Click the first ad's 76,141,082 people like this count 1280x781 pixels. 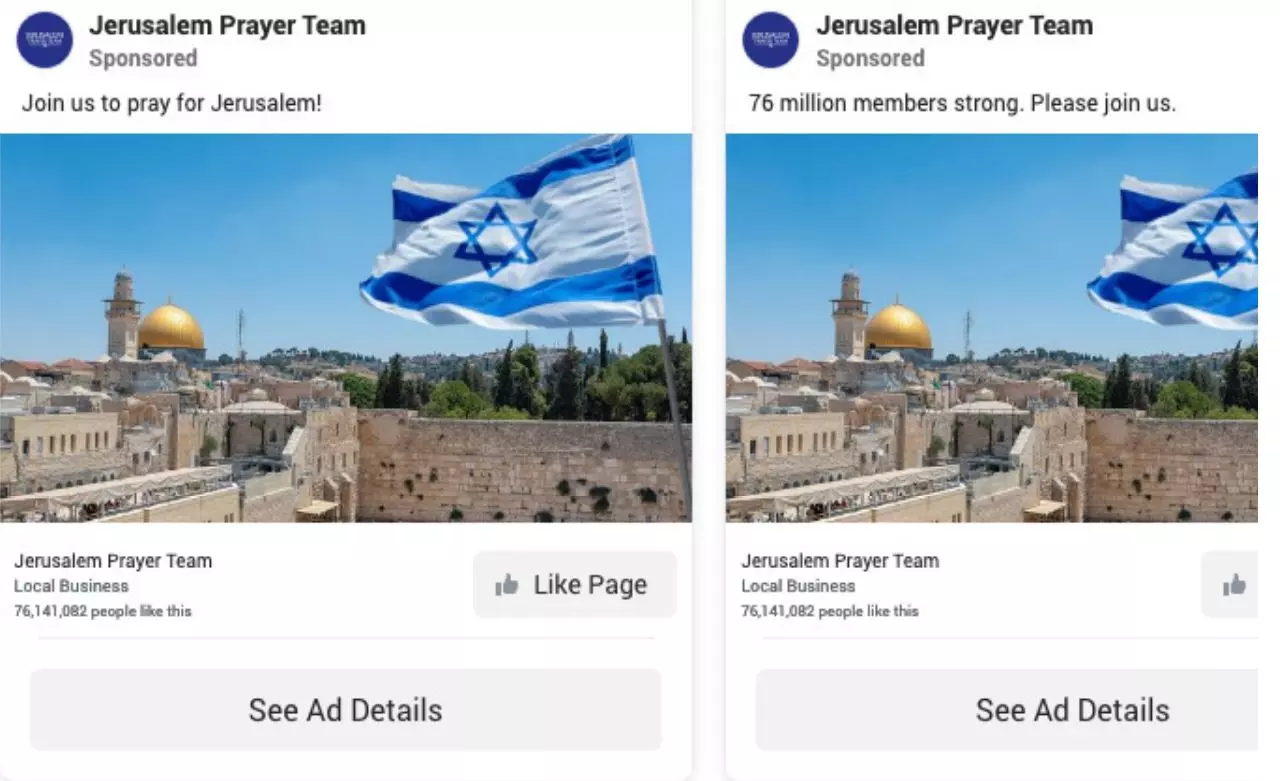pyautogui.click(x=103, y=611)
